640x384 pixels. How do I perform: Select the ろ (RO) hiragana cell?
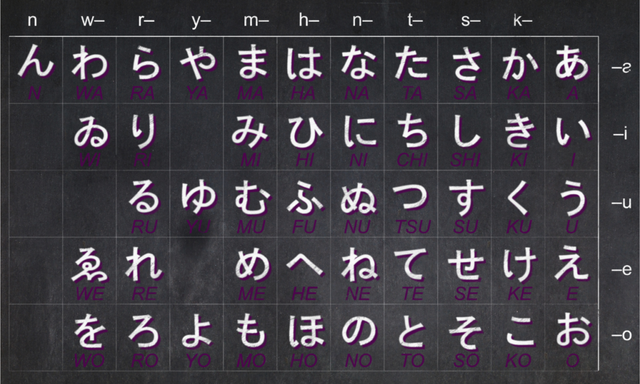(x=143, y=337)
